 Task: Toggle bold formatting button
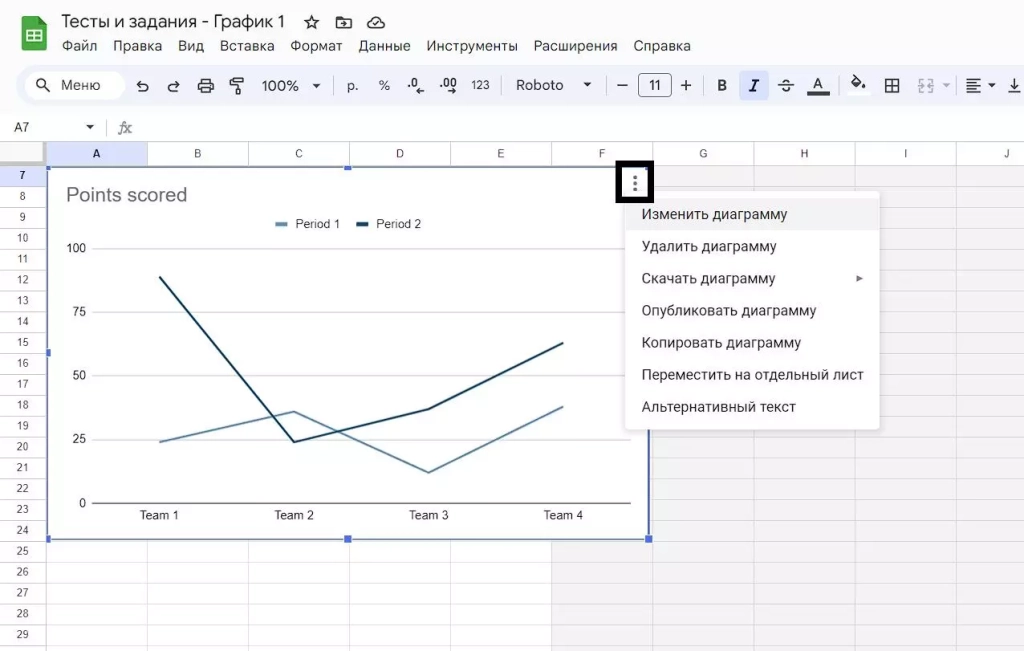coord(722,86)
